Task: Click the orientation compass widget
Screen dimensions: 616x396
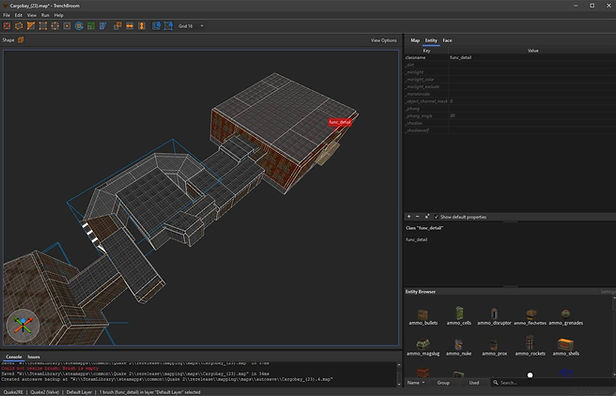Action: click(23, 325)
